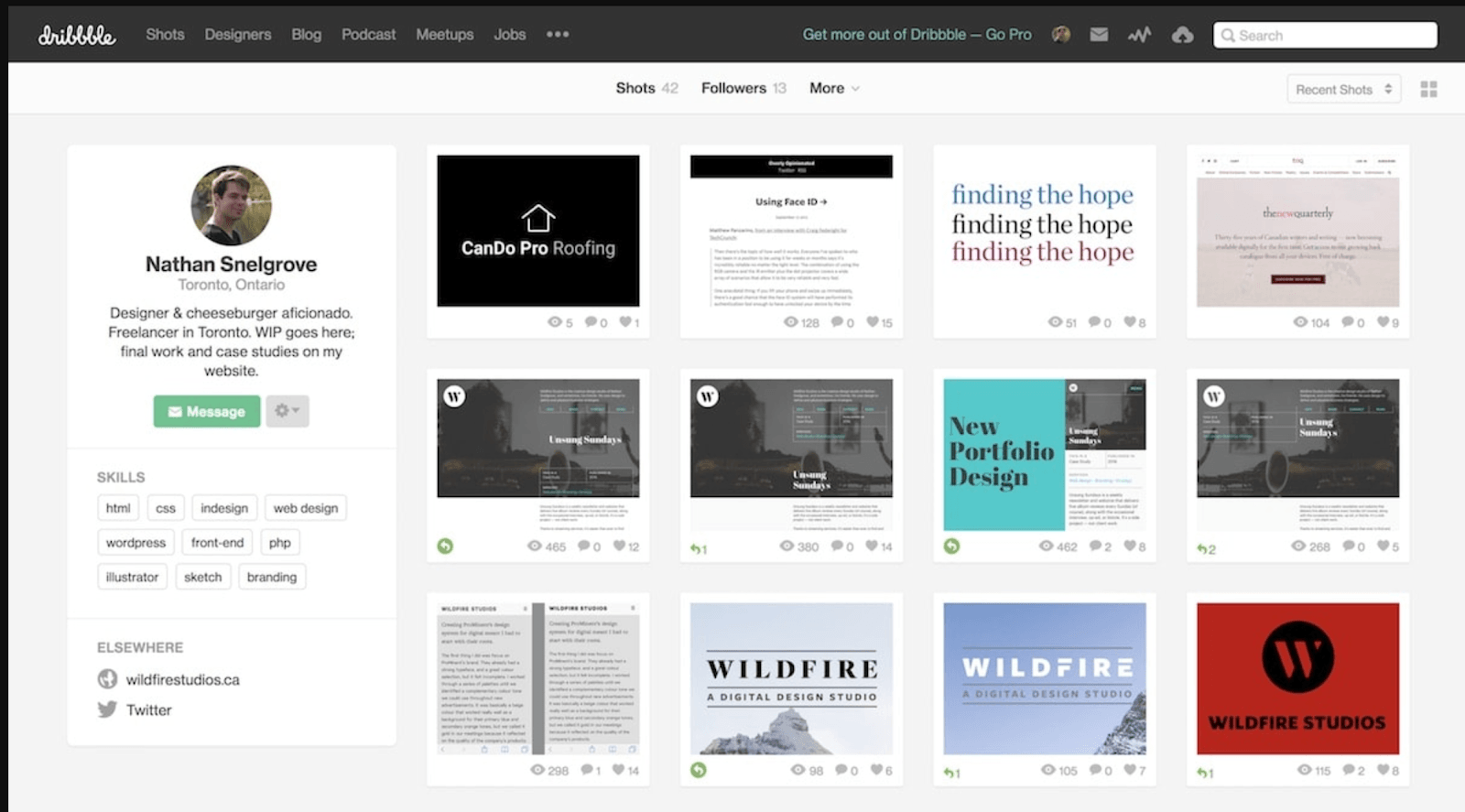Click the Dribbble logo
The width and height of the screenshot is (1465, 812).
(x=77, y=35)
